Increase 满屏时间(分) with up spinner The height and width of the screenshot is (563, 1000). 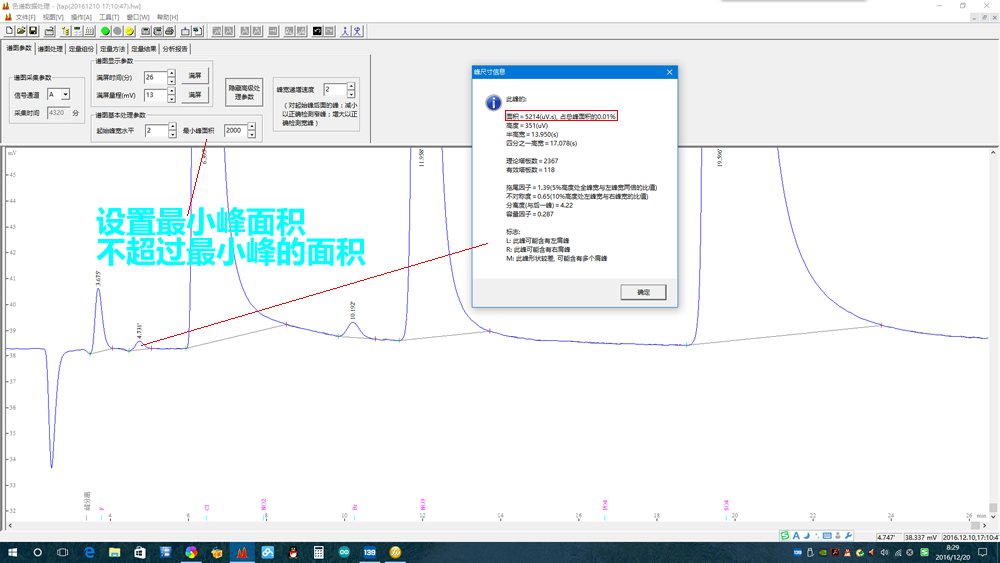172,73
